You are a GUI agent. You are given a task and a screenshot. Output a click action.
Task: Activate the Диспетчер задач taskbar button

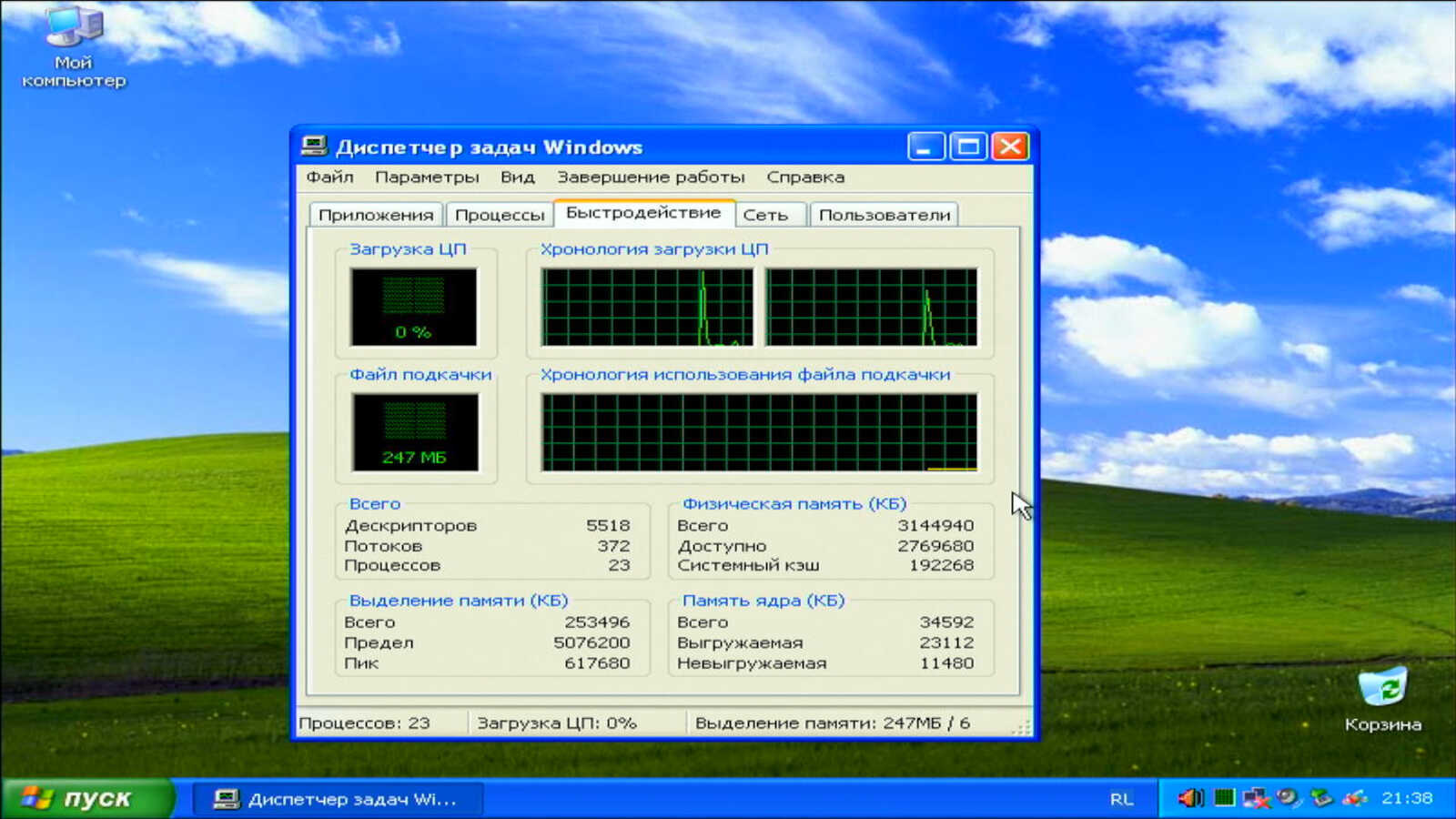(338, 799)
